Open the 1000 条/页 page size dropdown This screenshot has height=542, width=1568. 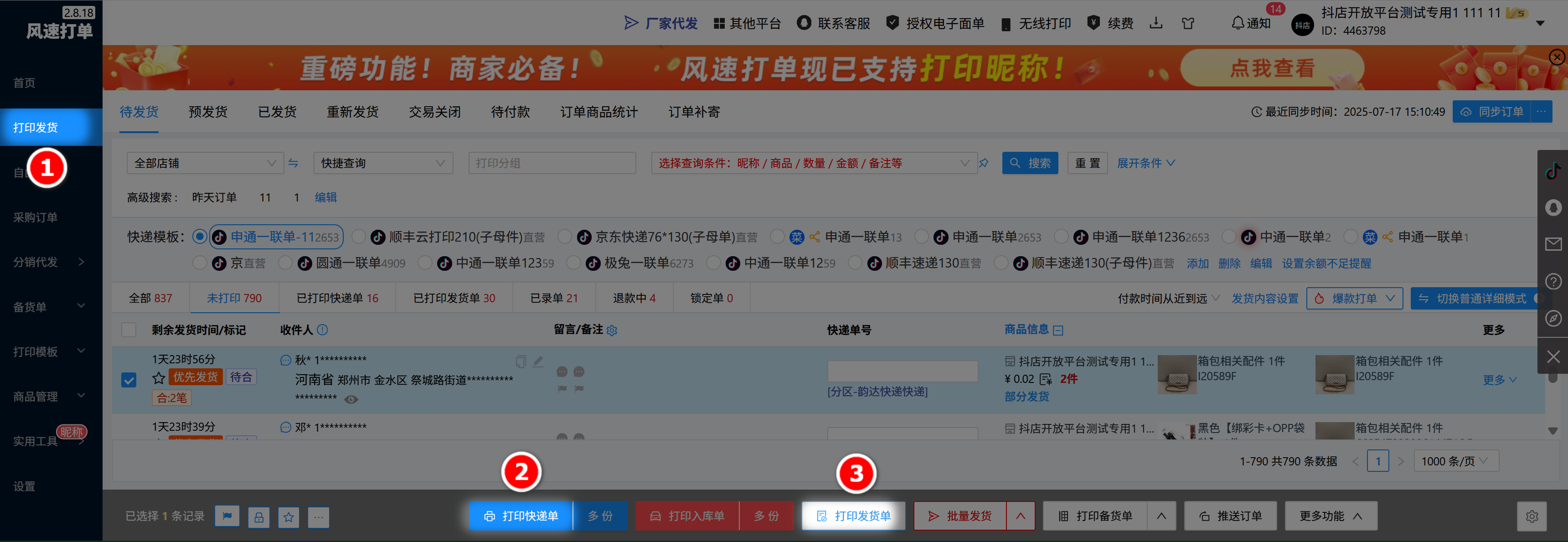[x=1456, y=461]
